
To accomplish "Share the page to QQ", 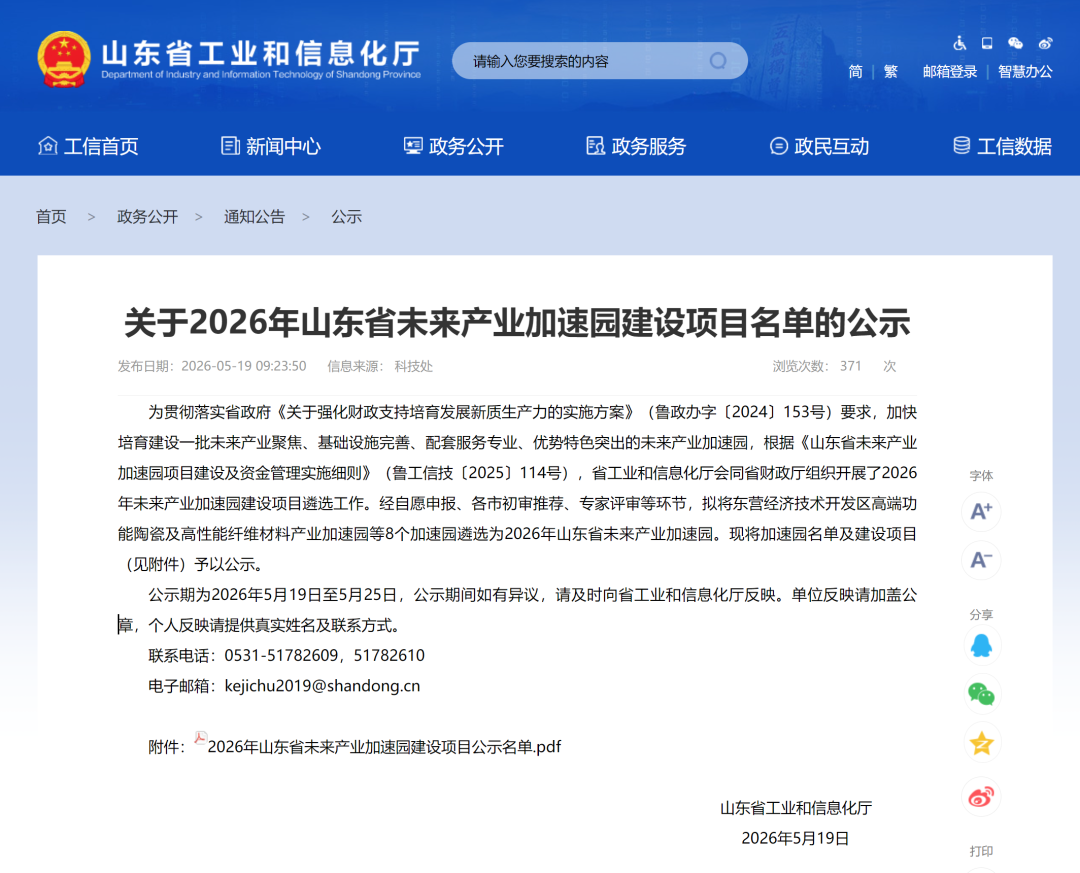I will pos(981,646).
